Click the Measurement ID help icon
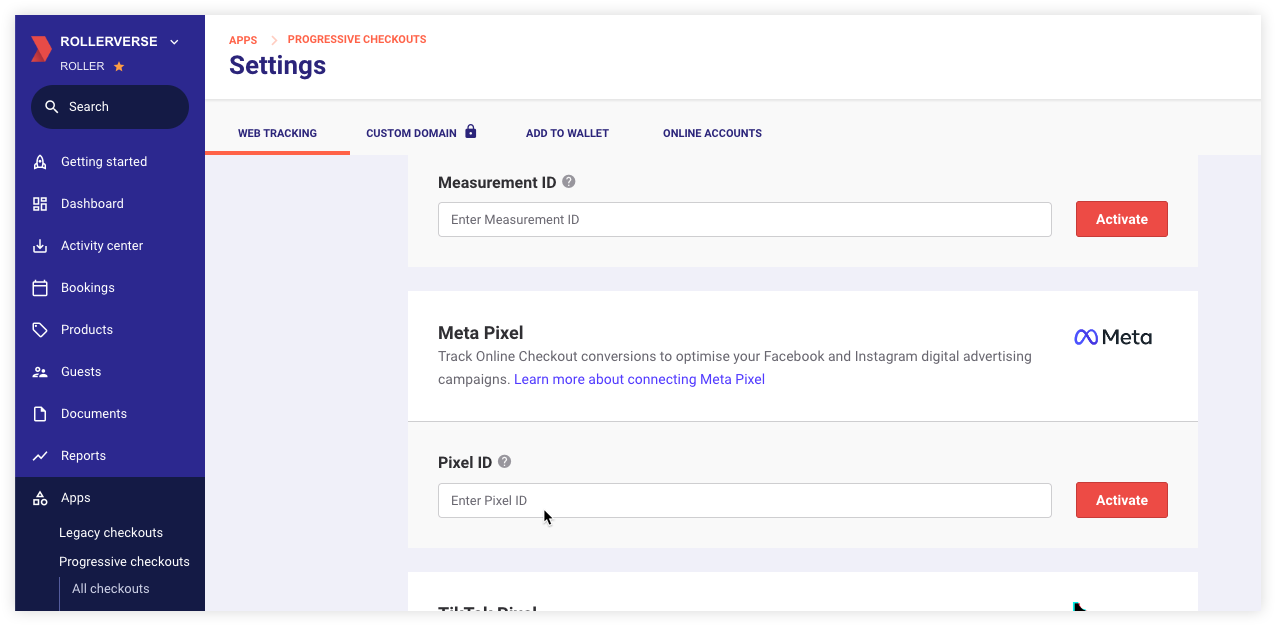The width and height of the screenshot is (1276, 626). (568, 182)
